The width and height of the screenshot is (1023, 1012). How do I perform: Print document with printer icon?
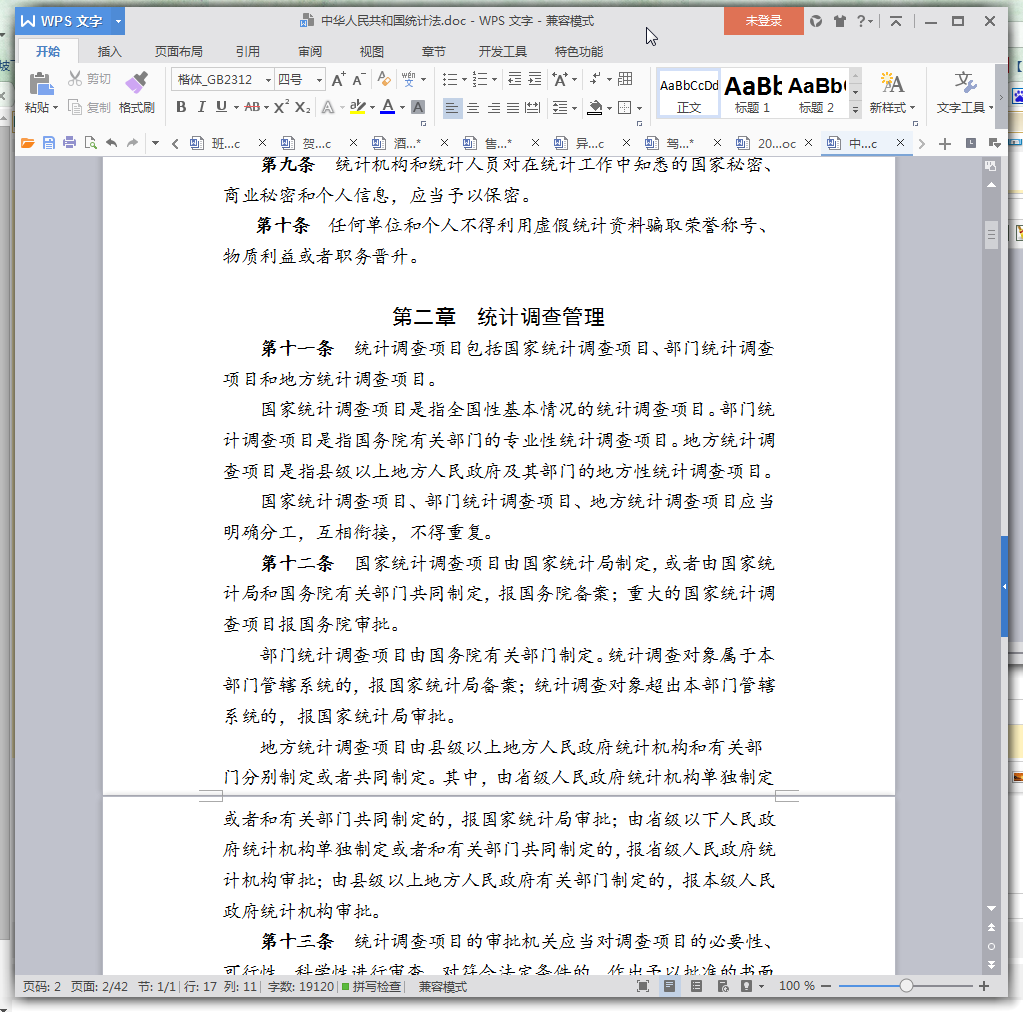click(x=69, y=143)
